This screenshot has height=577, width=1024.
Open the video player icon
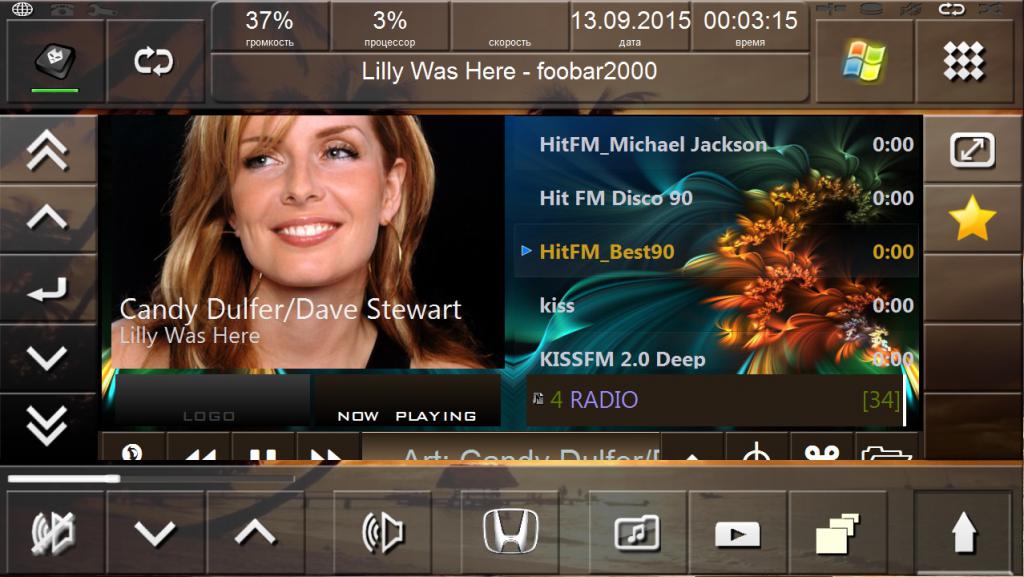pyautogui.click(x=738, y=534)
